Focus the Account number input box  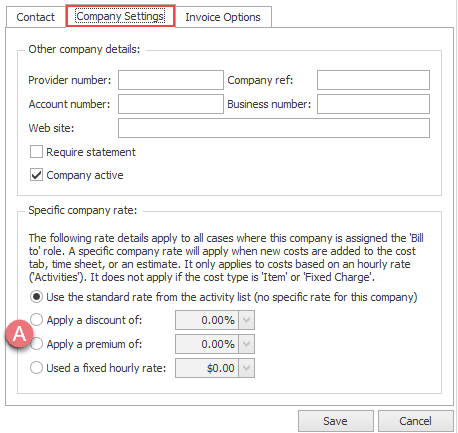[171, 104]
